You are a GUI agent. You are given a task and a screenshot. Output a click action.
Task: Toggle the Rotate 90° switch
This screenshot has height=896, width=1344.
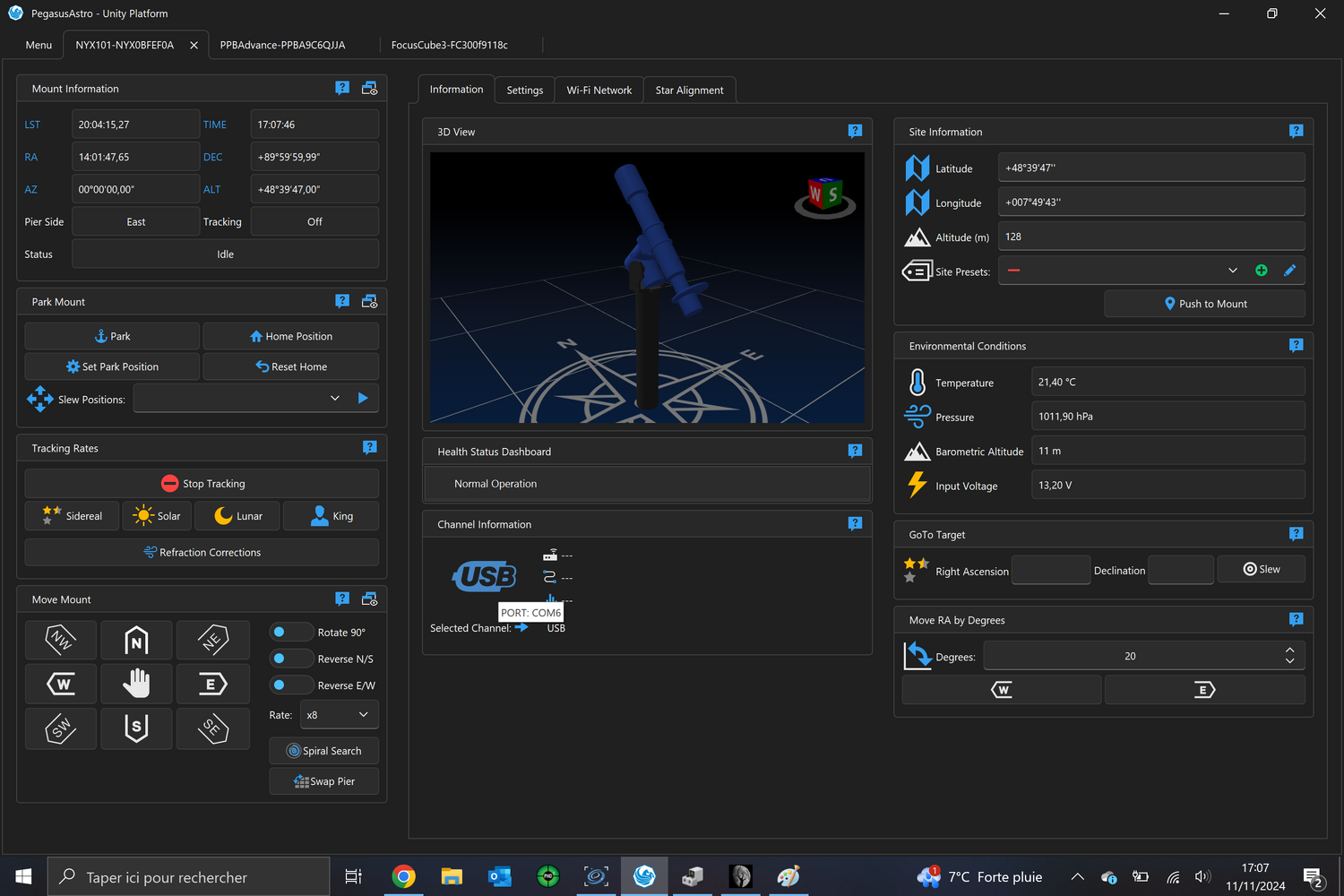coord(291,631)
